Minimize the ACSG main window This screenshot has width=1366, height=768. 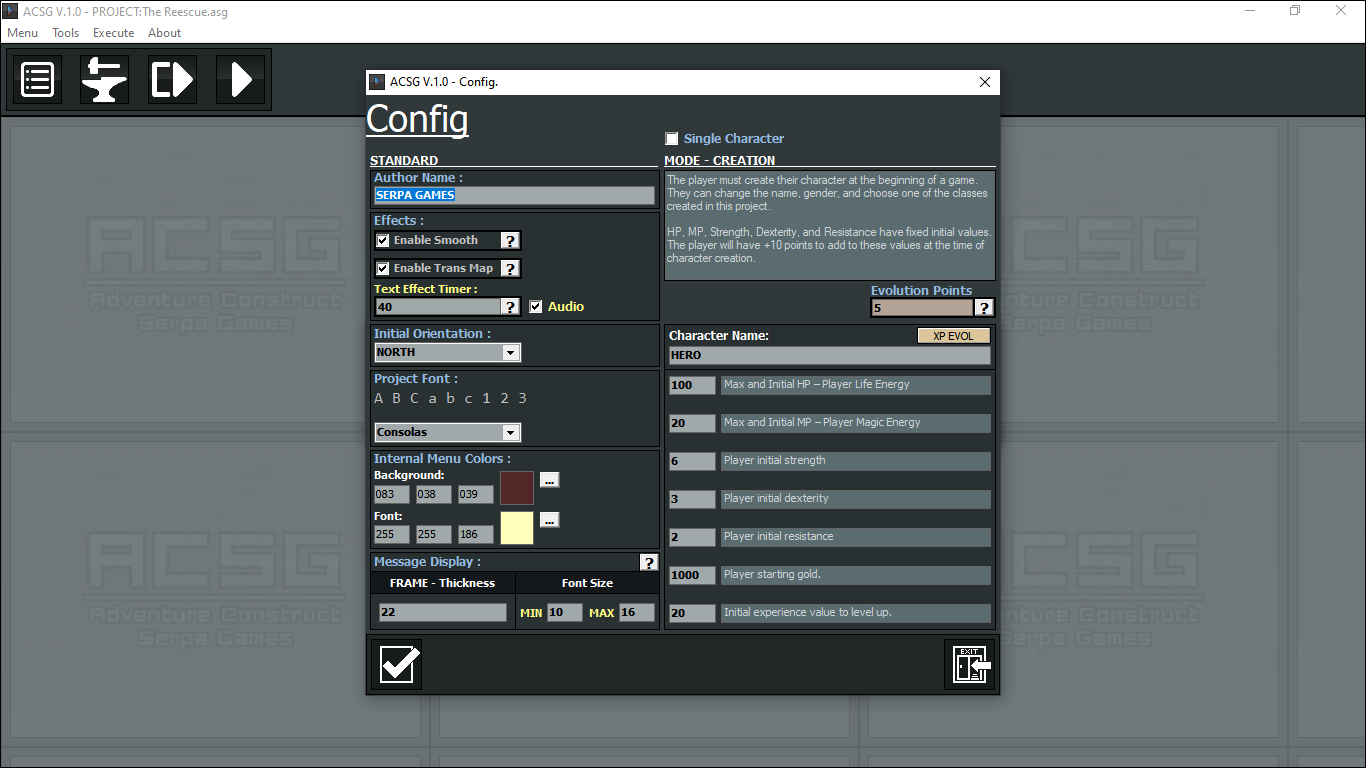click(x=1250, y=11)
